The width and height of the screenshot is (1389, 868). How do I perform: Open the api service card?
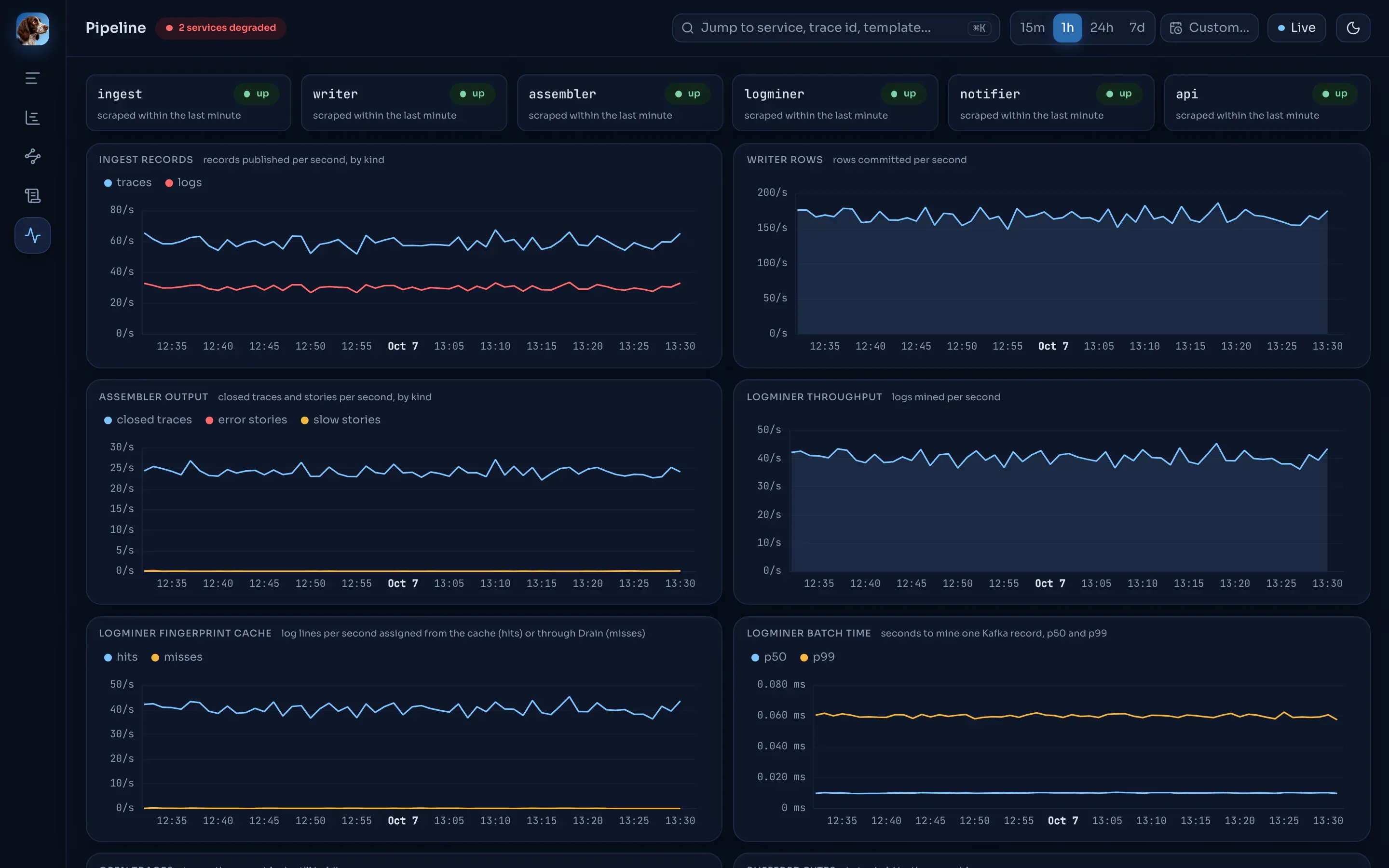[x=1267, y=103]
